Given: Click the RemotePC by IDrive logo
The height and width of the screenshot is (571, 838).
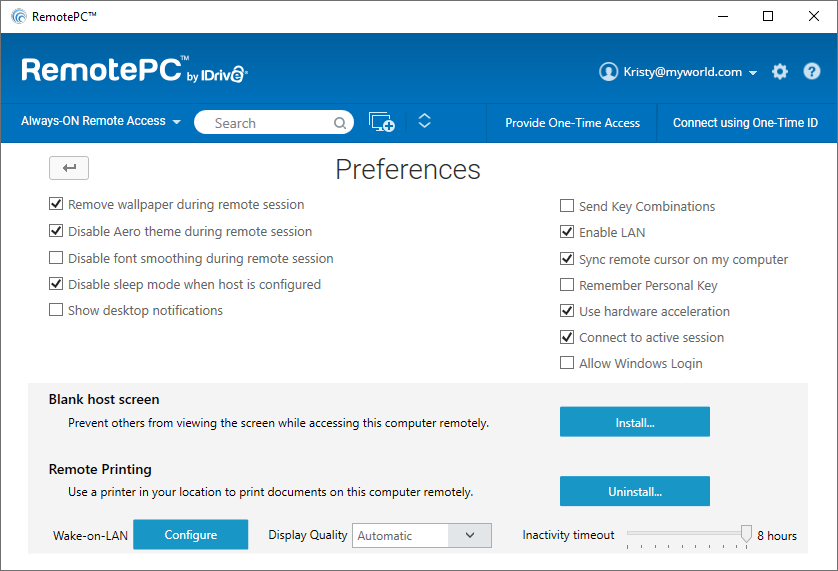Looking at the screenshot, I should [134, 70].
